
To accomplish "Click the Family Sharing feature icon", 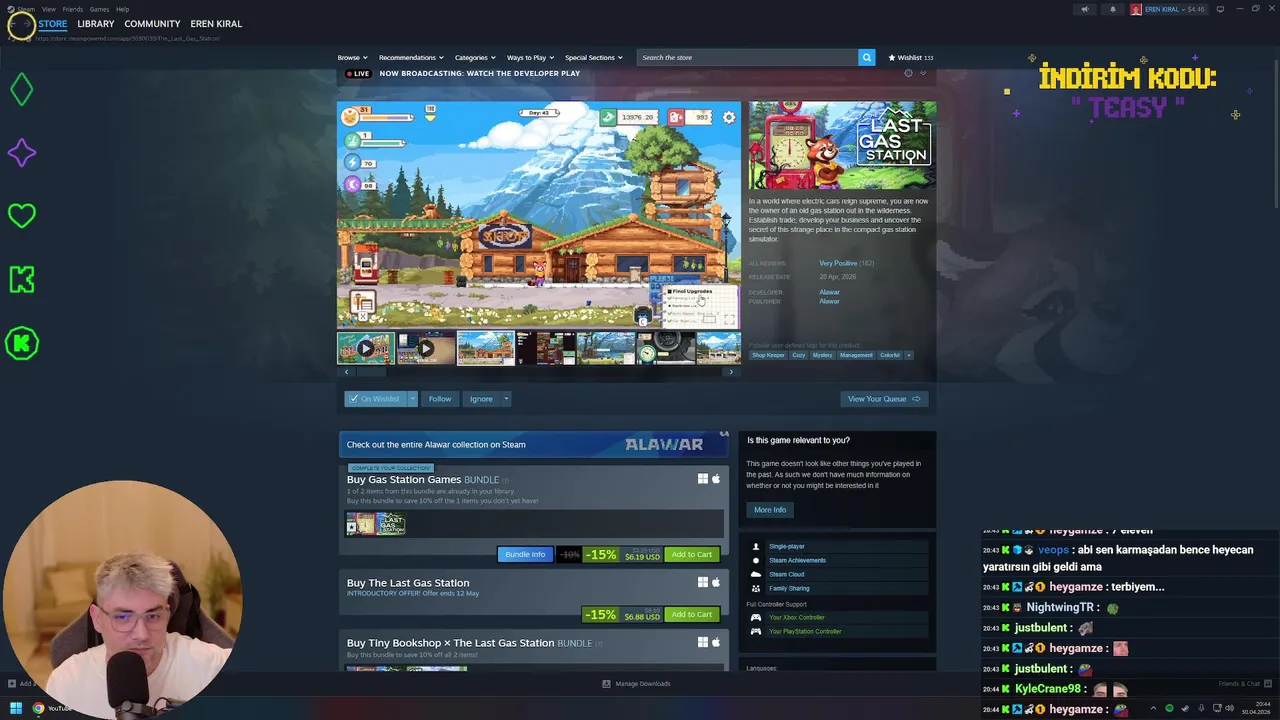I will pos(756,588).
